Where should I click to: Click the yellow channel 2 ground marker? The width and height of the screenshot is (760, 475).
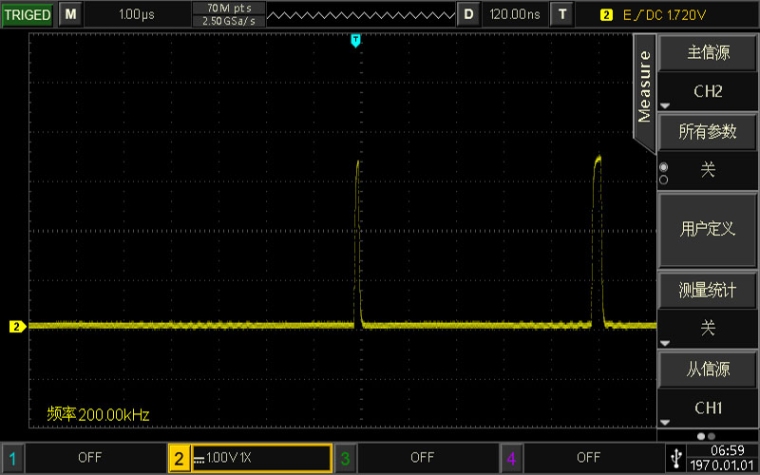pyautogui.click(x=17, y=326)
